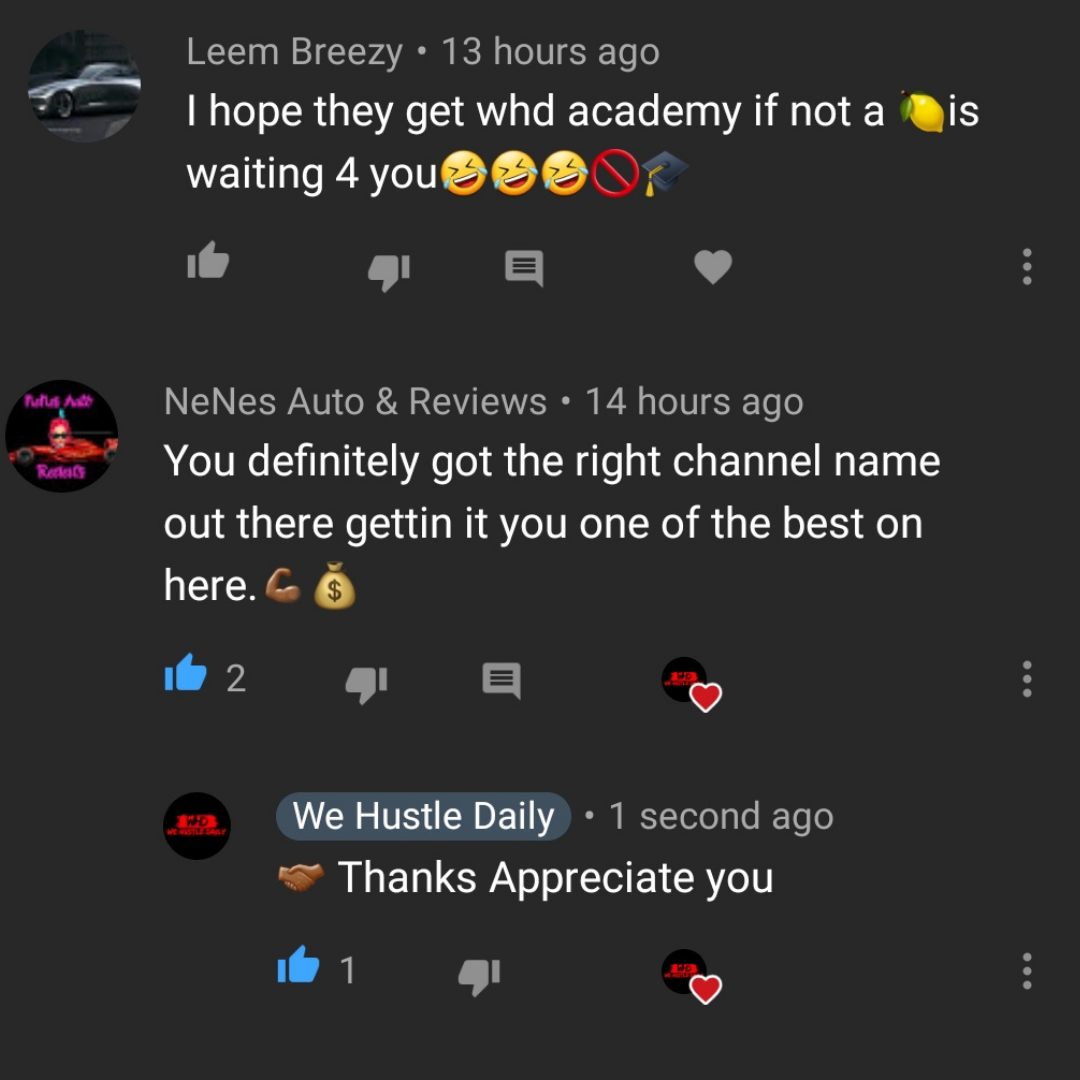Reply to Leem Breezy's comment
The image size is (1080, 1080).
click(524, 268)
